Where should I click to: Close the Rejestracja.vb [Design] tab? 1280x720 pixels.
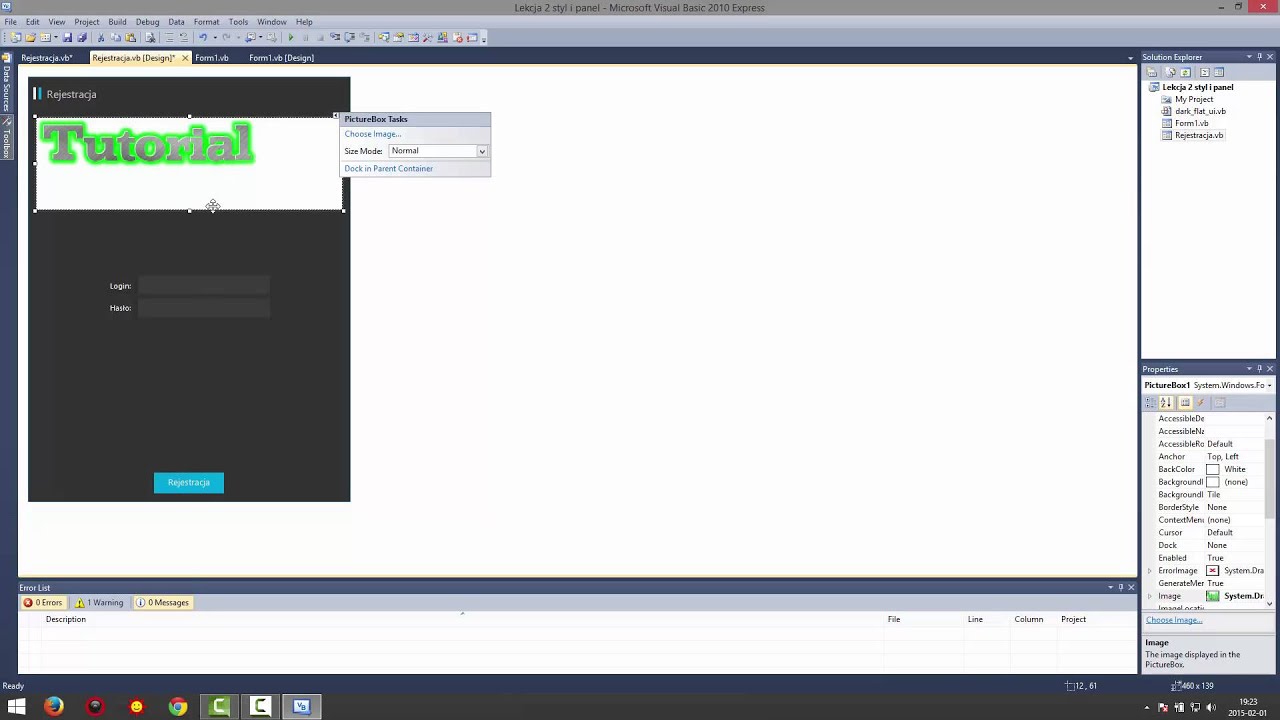pos(184,58)
